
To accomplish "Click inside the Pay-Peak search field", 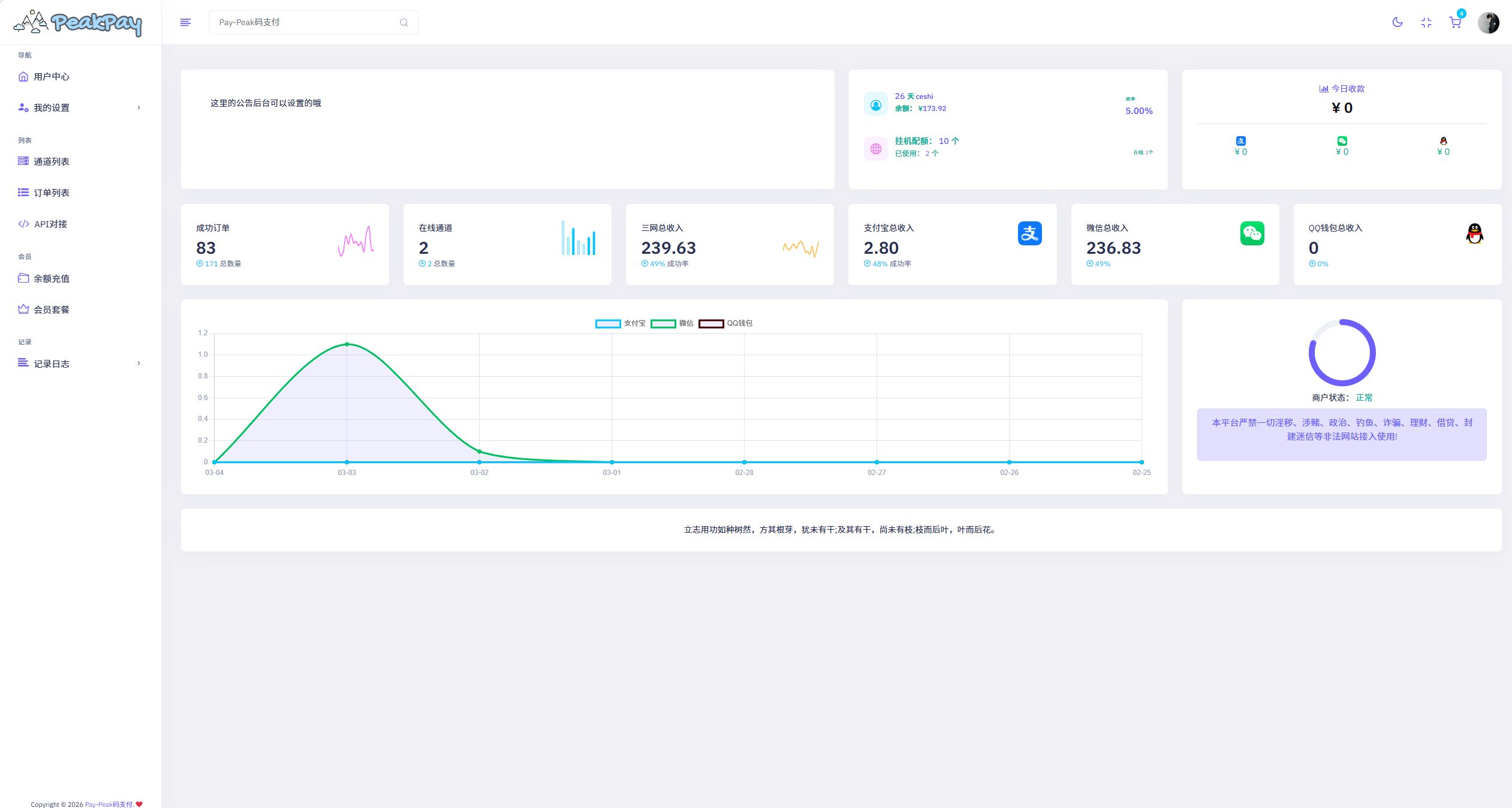I will [x=306, y=22].
